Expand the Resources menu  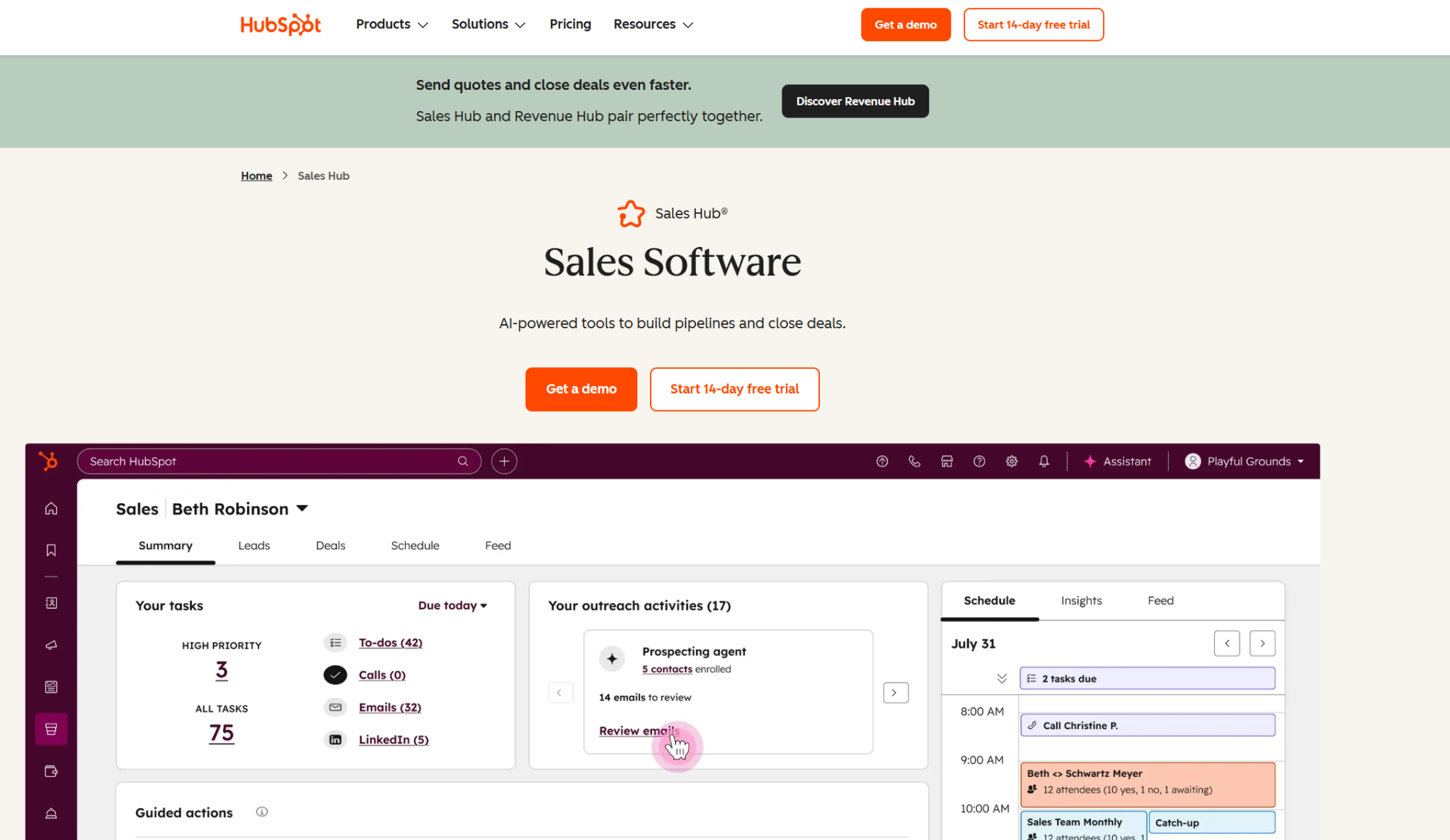click(x=653, y=25)
